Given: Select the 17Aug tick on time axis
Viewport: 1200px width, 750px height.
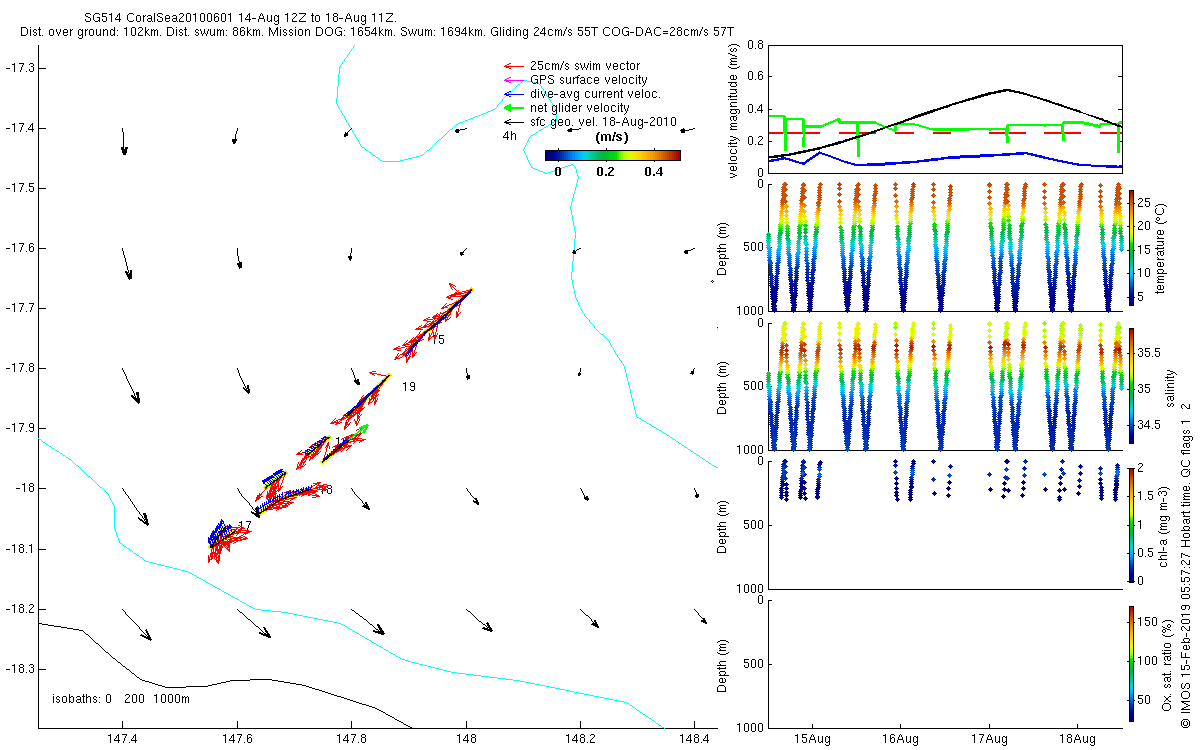Looking at the screenshot, I should click(988, 738).
